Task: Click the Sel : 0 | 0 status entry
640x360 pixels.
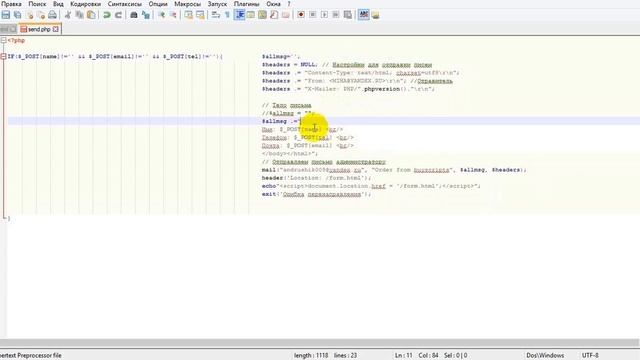Action: coord(456,356)
